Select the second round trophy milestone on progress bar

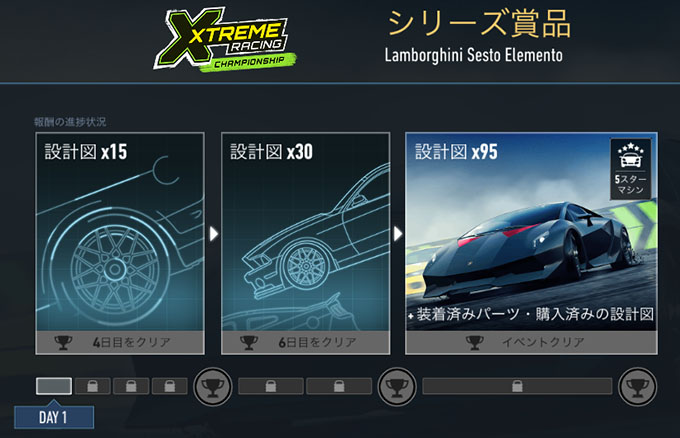397,386
